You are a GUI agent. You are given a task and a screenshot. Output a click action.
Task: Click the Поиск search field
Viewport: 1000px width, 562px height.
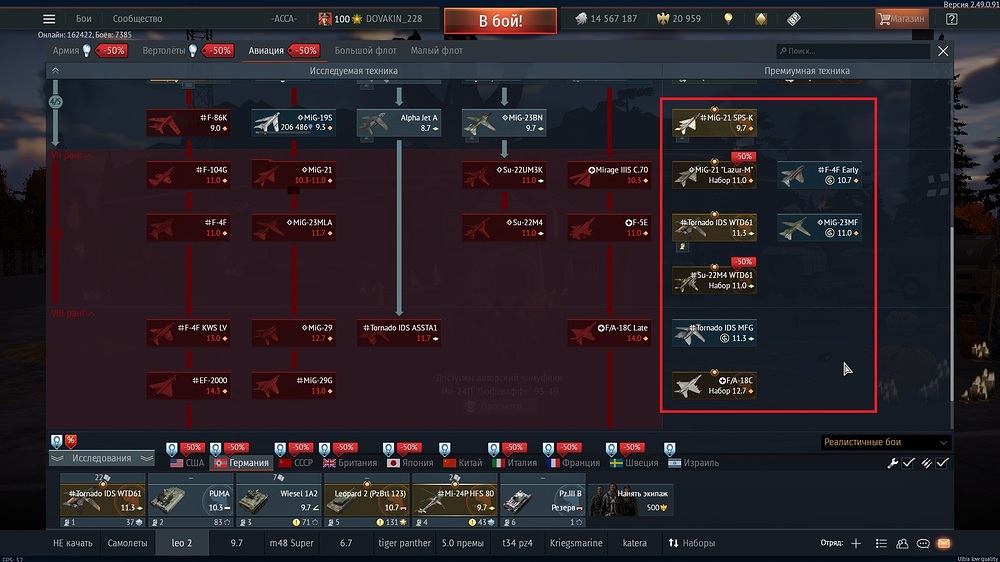[854, 50]
